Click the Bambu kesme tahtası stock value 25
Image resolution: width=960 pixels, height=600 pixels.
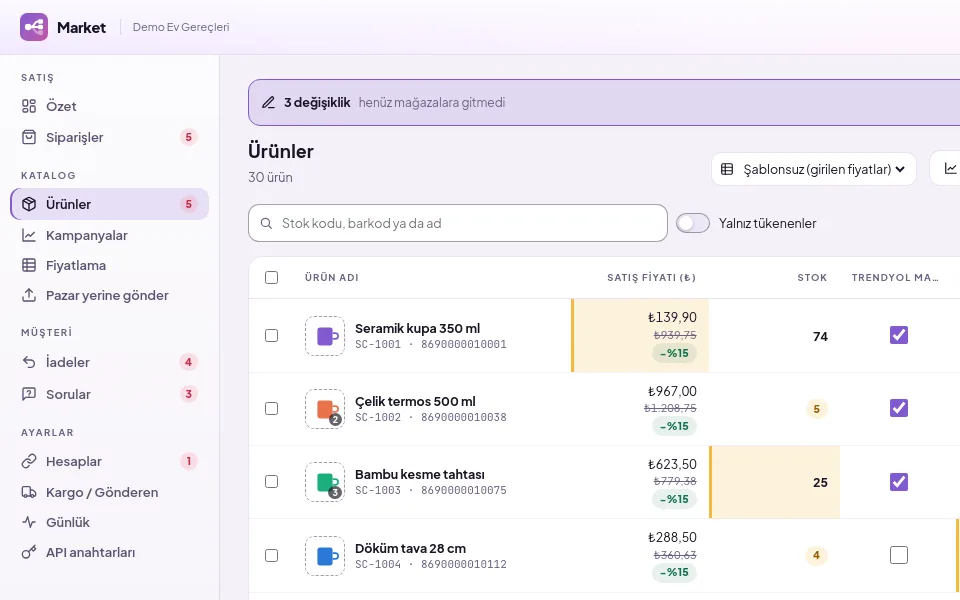coord(820,482)
